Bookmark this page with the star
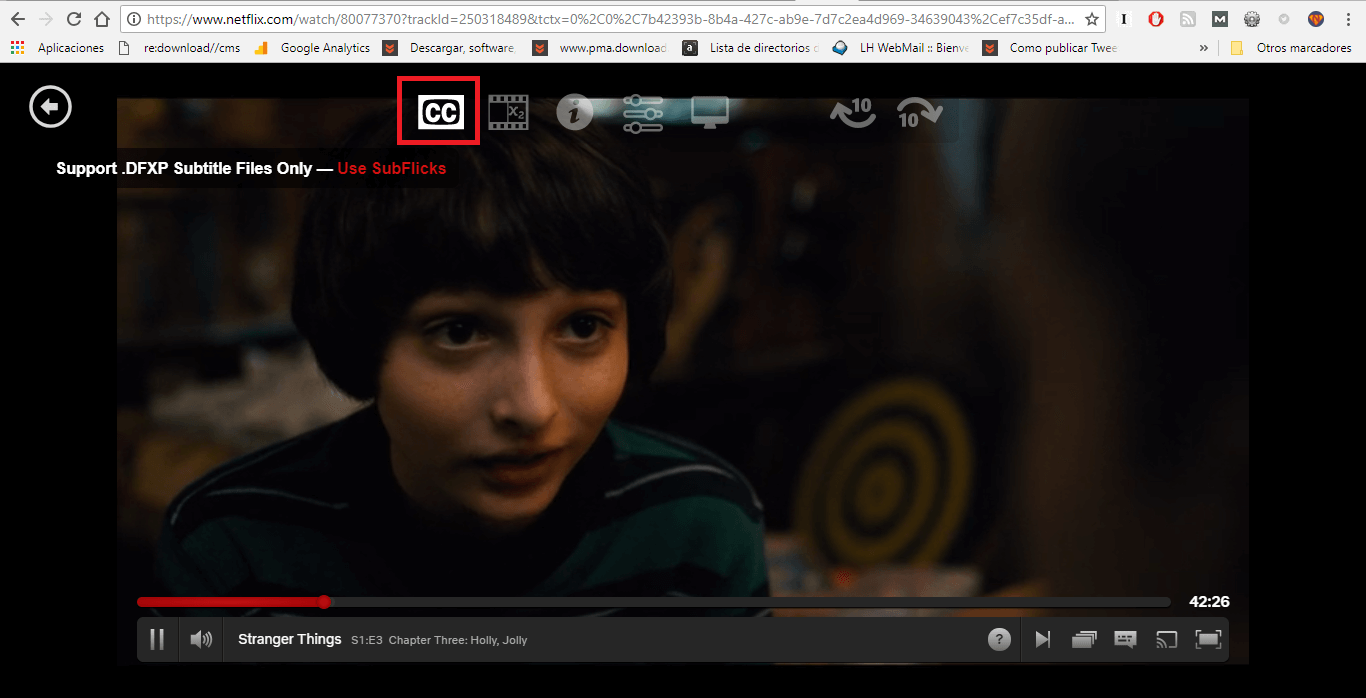1366x698 pixels. [x=1091, y=19]
